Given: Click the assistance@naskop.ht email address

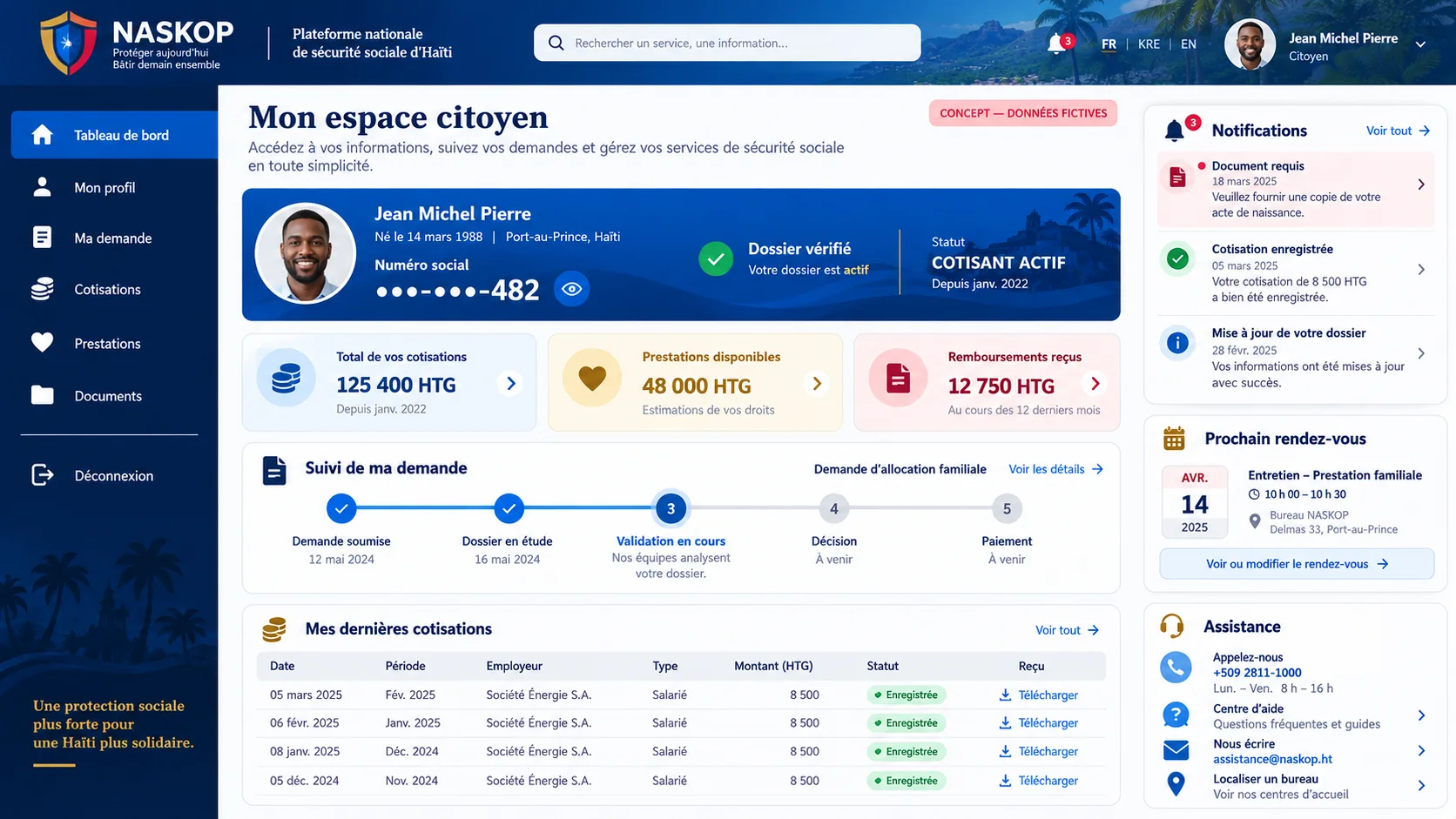Looking at the screenshot, I should tap(1272, 759).
